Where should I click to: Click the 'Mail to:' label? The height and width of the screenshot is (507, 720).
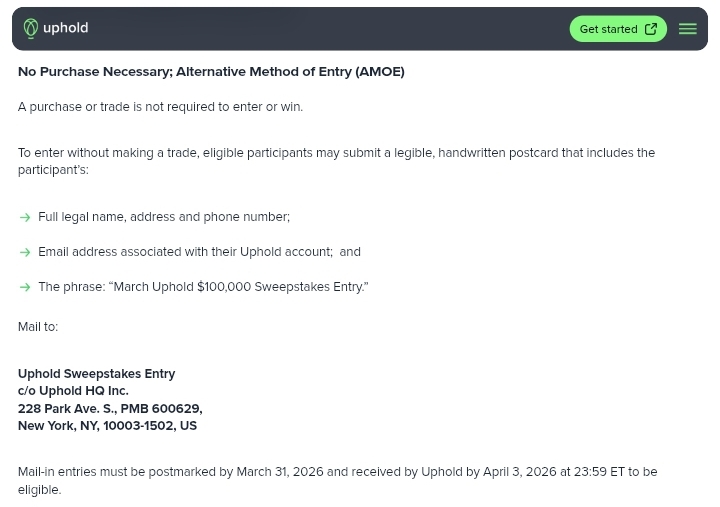[x=38, y=327]
